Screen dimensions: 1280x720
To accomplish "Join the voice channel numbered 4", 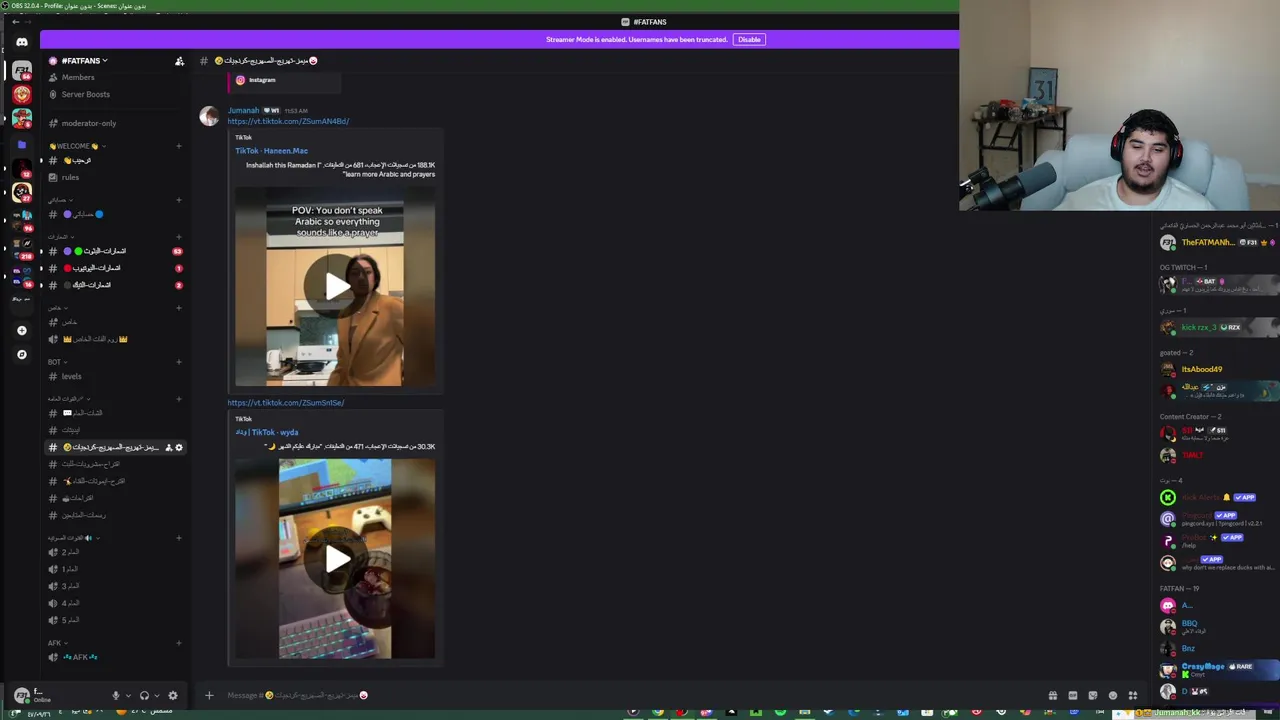I will point(115,603).
